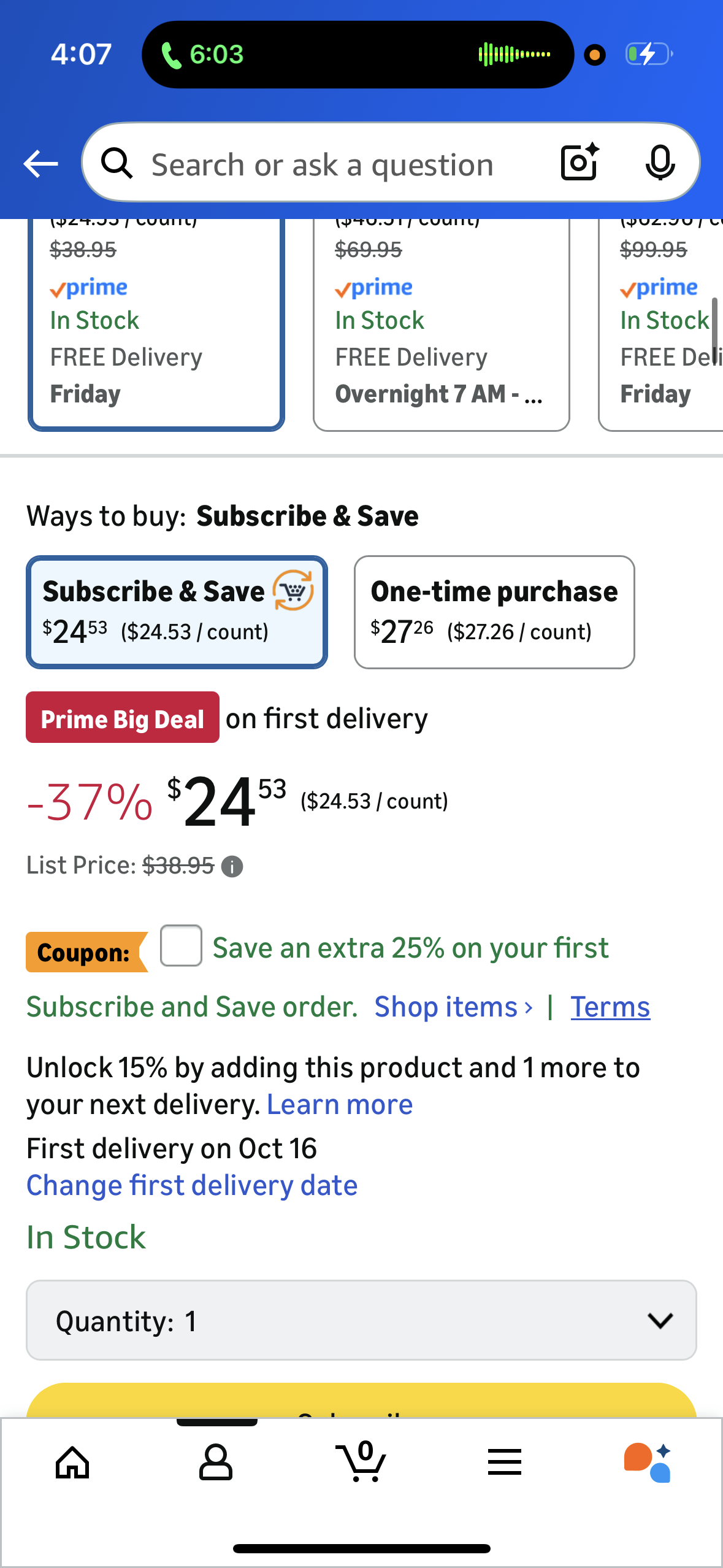723x1568 pixels.
Task: Go to Home tab icon
Action: [72, 1462]
